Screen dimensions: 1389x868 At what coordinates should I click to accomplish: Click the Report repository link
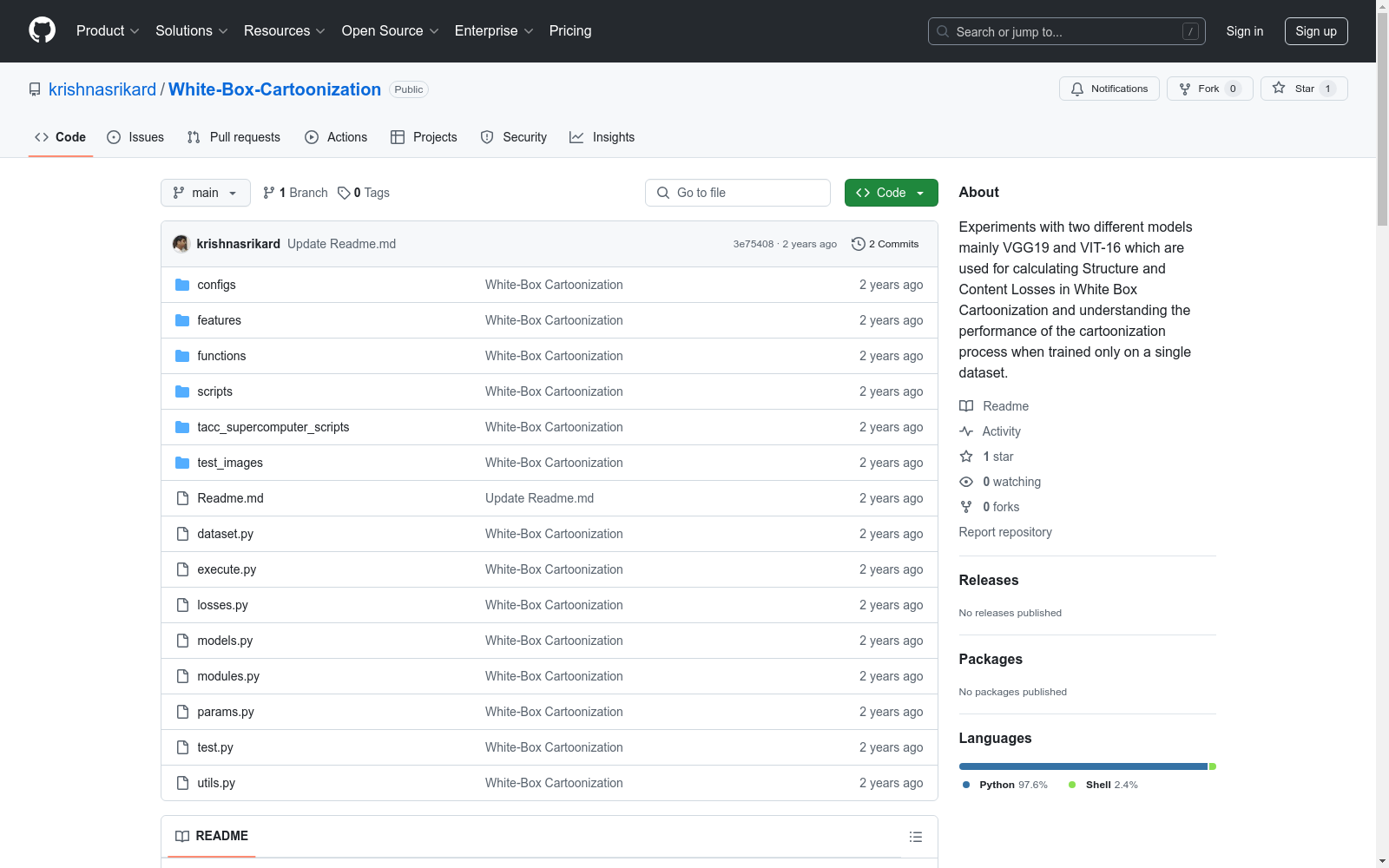click(1005, 532)
